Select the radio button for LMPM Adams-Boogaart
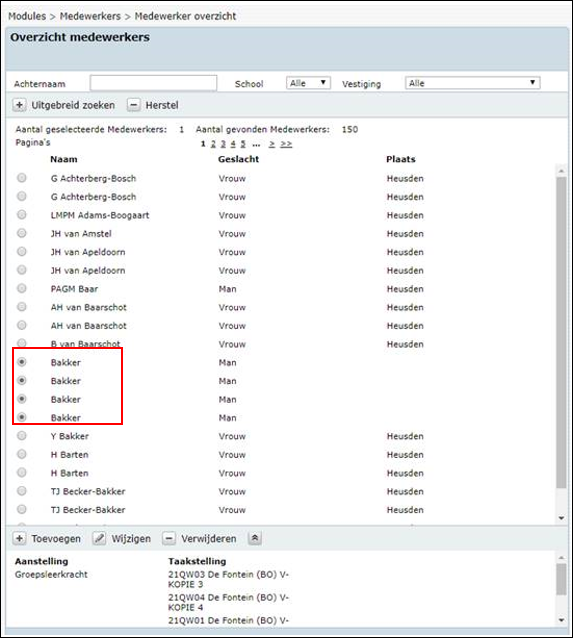The image size is (573, 638). pos(22,214)
